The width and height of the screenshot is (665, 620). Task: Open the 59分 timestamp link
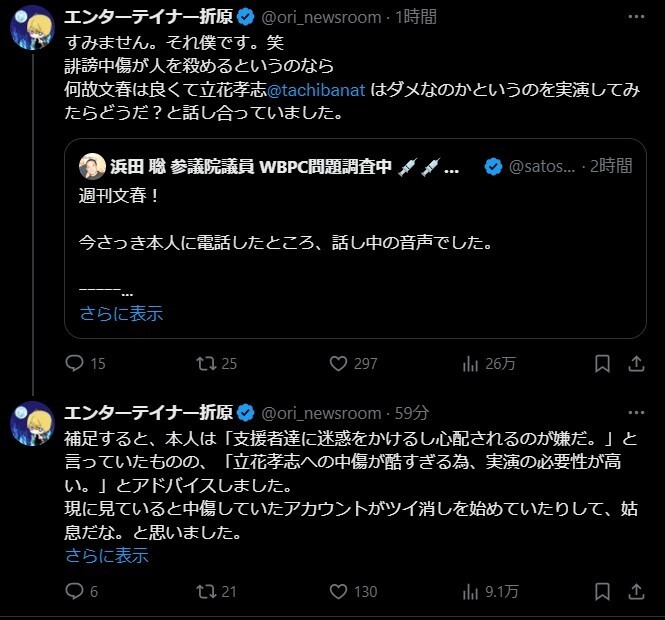(411, 413)
